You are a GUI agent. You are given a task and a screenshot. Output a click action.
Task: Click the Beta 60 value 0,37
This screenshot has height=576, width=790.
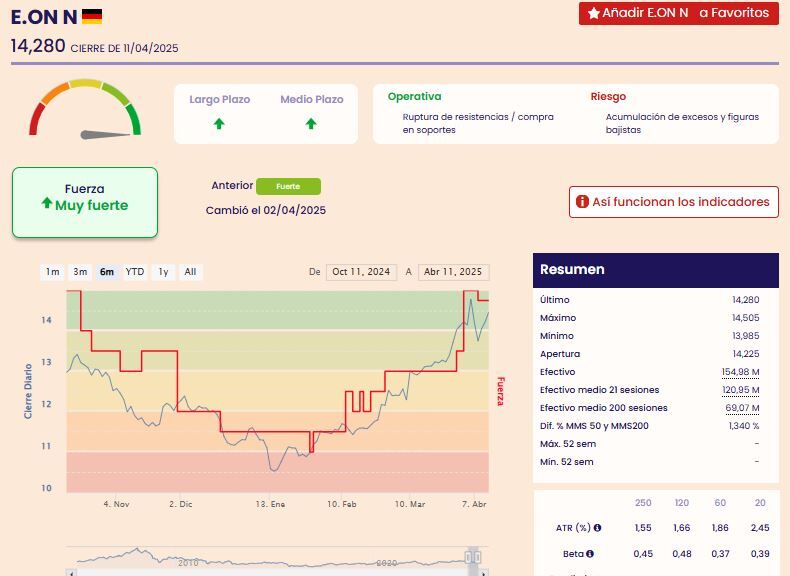(720, 553)
